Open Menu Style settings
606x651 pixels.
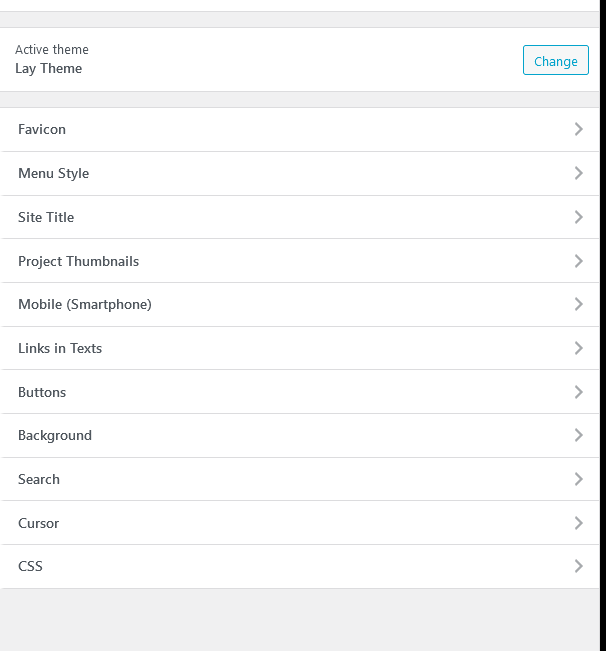[x=54, y=173]
